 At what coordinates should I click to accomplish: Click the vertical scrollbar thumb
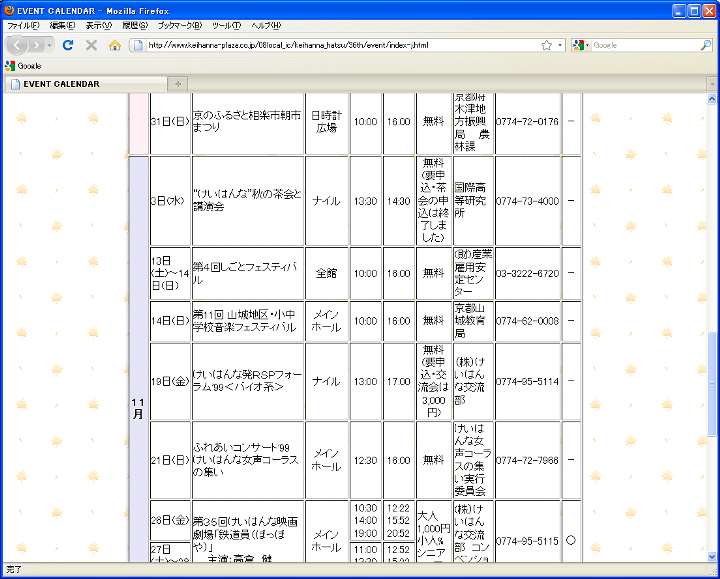712,384
